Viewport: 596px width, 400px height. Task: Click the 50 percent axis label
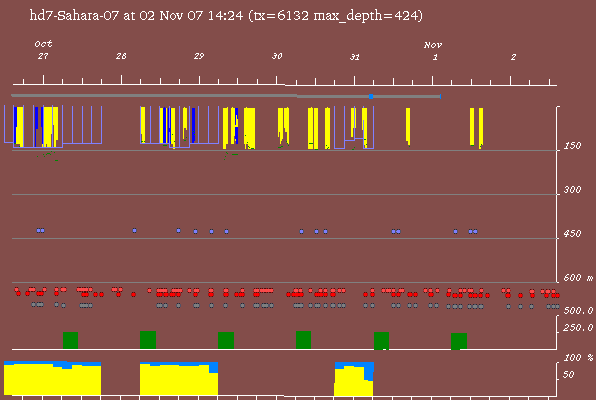click(x=569, y=375)
